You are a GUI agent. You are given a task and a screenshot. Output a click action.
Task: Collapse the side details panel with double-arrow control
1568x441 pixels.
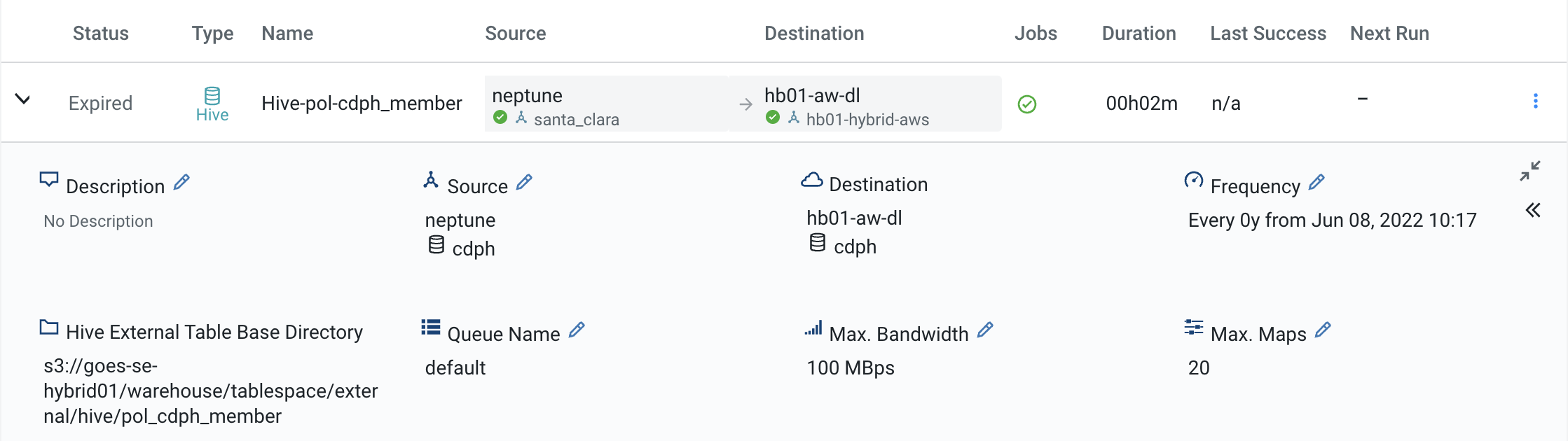1532,210
